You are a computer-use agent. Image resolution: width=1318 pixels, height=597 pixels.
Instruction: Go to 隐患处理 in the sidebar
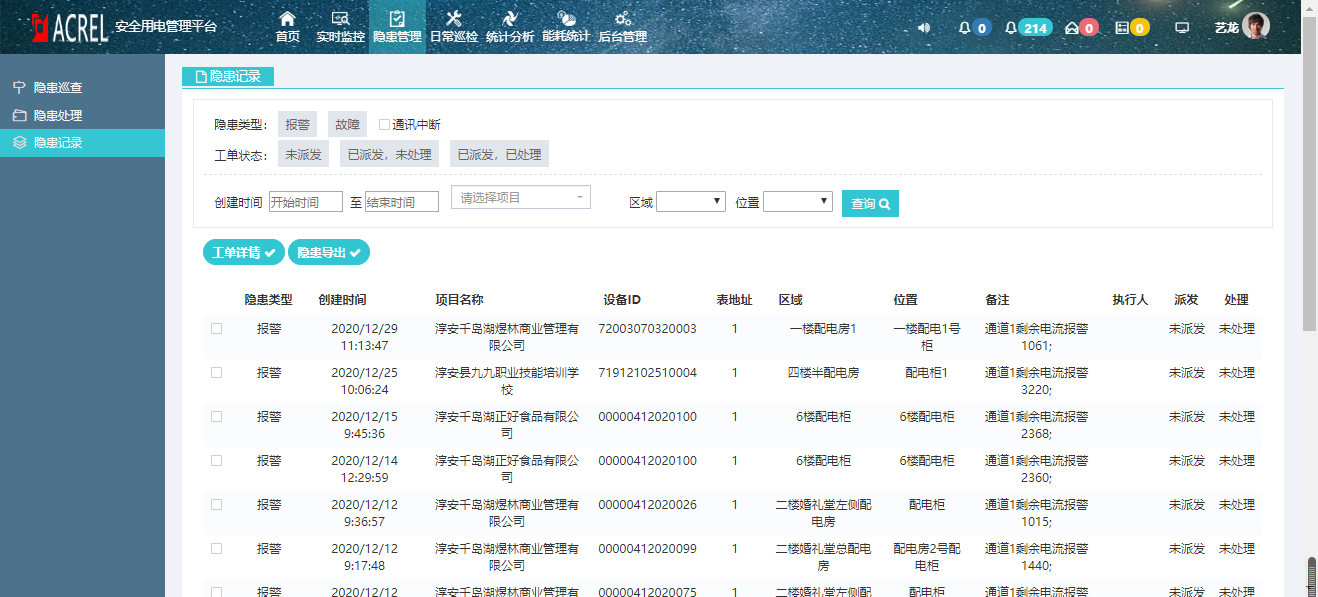57,115
